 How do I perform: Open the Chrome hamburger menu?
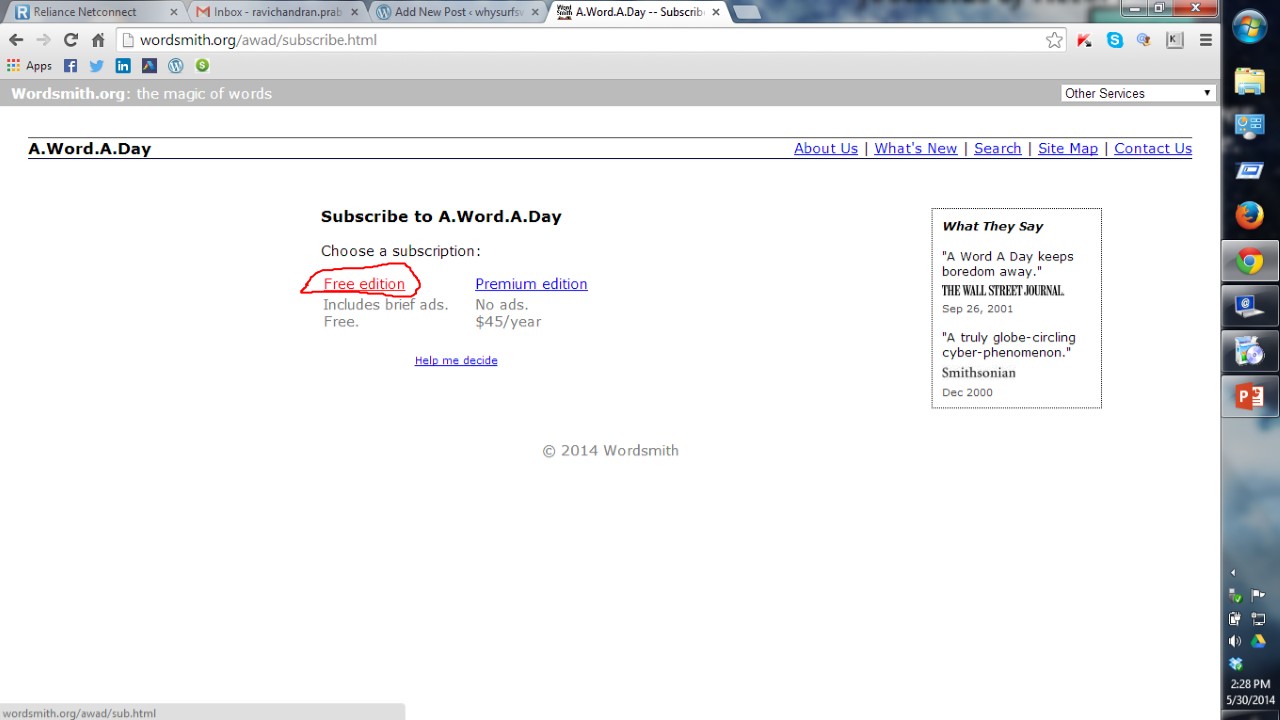tap(1205, 40)
